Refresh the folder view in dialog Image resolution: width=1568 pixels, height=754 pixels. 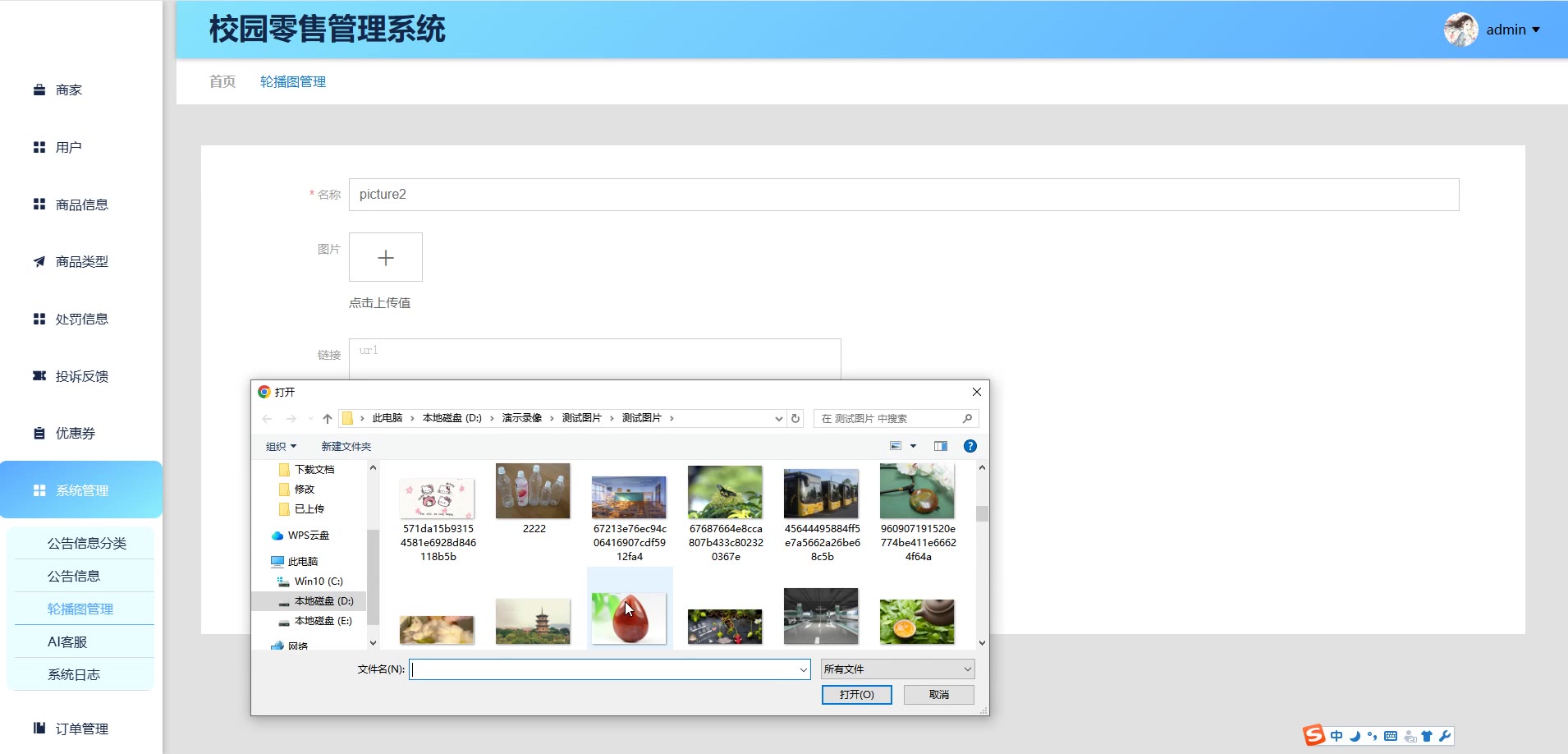coord(795,419)
